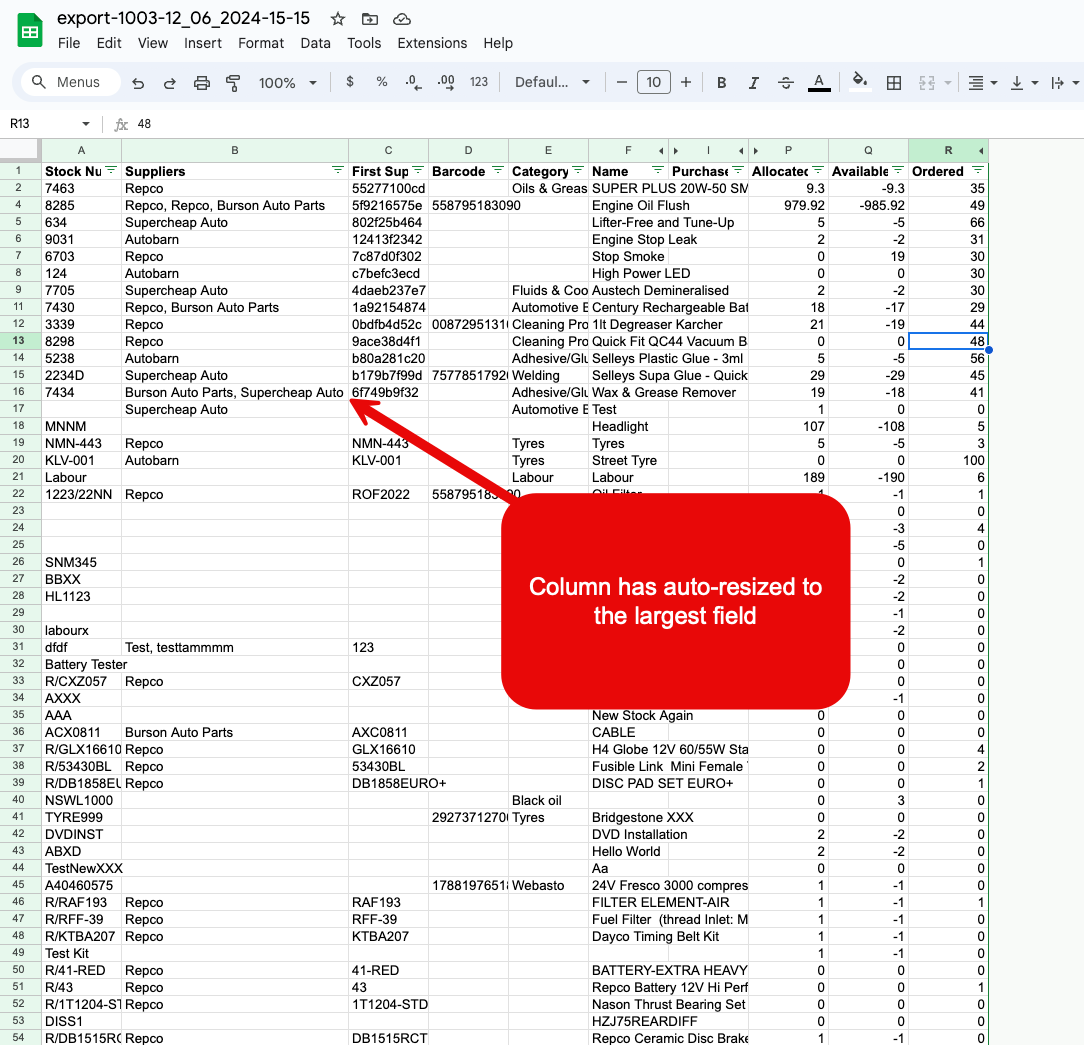The image size is (1084, 1045).
Task: Open the Insert menu
Action: point(203,44)
